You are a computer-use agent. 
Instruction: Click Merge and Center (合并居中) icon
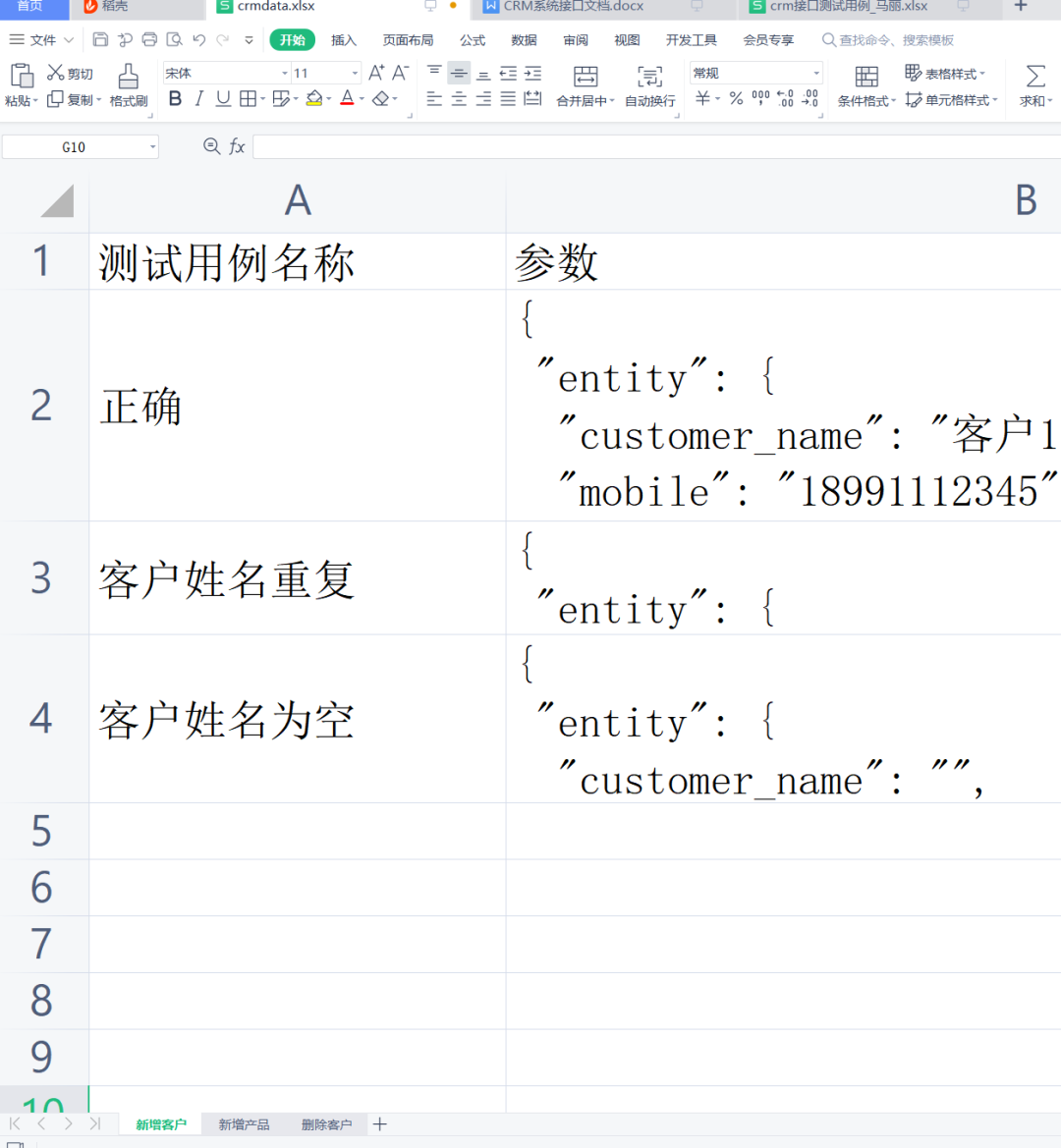pos(586,77)
